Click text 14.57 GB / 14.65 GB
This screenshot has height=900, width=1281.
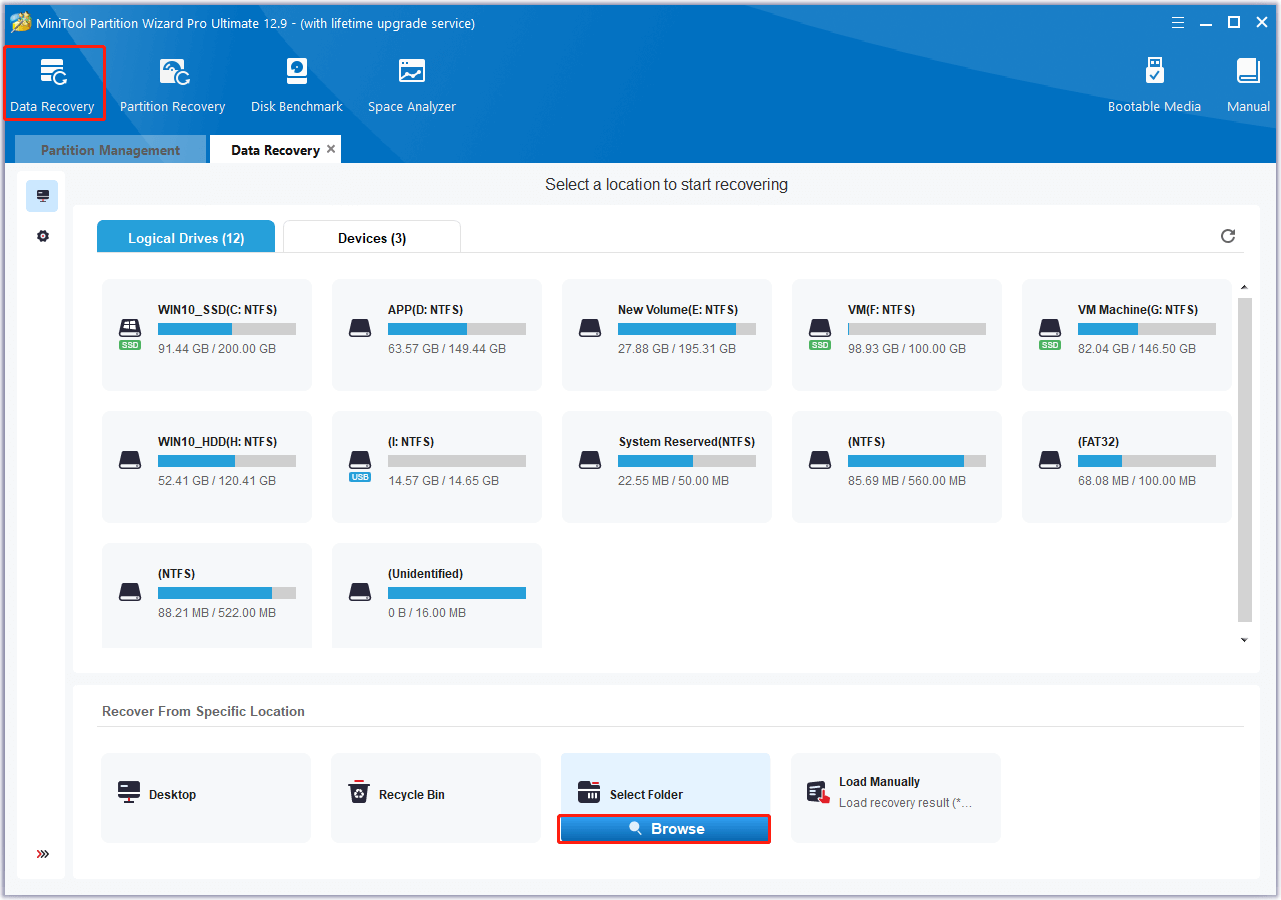click(x=443, y=481)
